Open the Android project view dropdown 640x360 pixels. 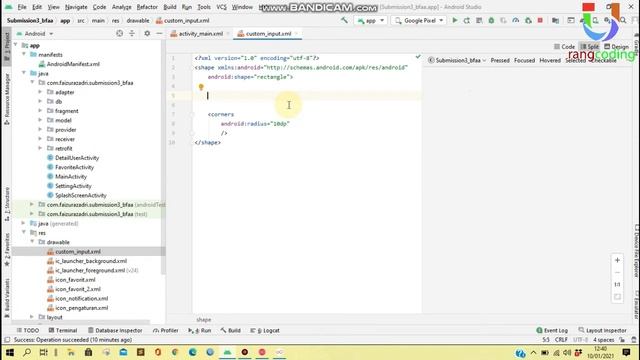(x=35, y=33)
